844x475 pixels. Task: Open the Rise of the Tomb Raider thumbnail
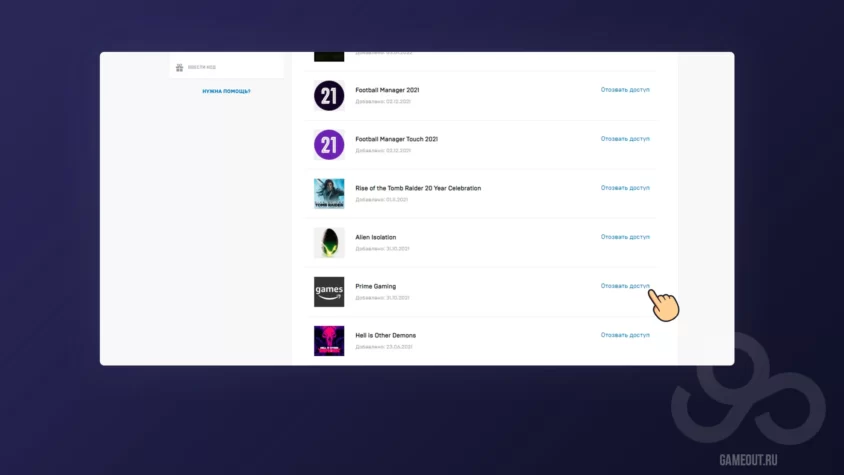[x=329, y=194]
